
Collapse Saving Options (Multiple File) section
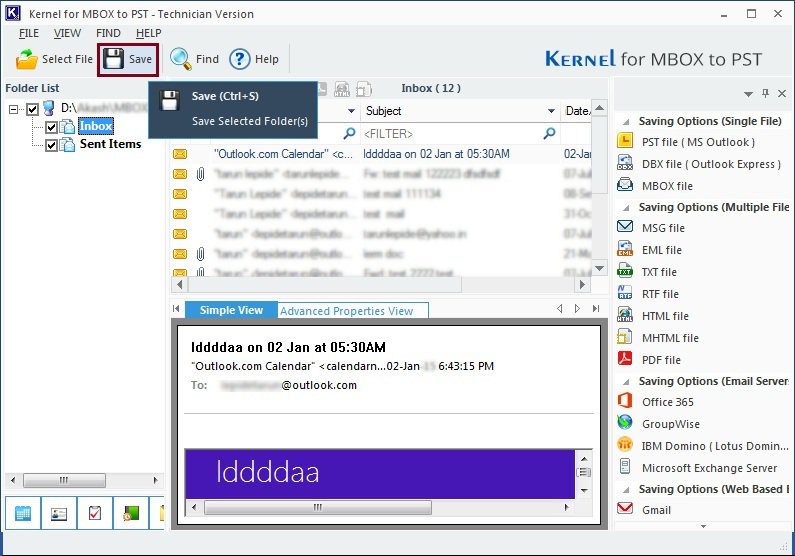(x=626, y=208)
